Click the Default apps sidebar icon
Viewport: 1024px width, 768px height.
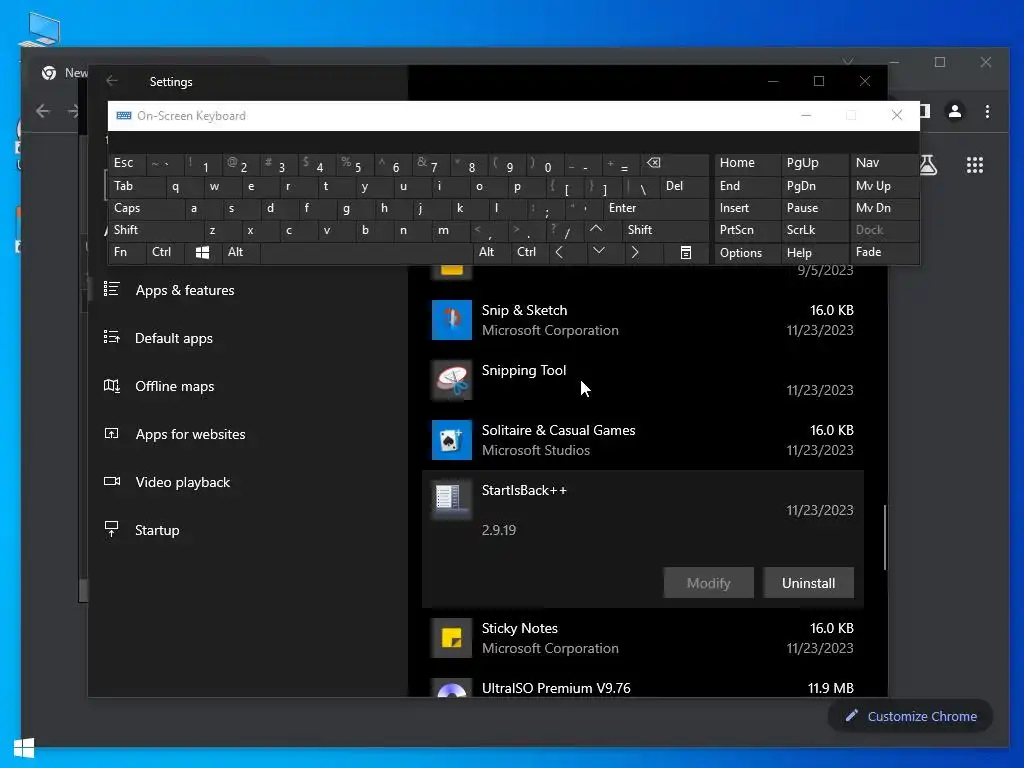[112, 337]
